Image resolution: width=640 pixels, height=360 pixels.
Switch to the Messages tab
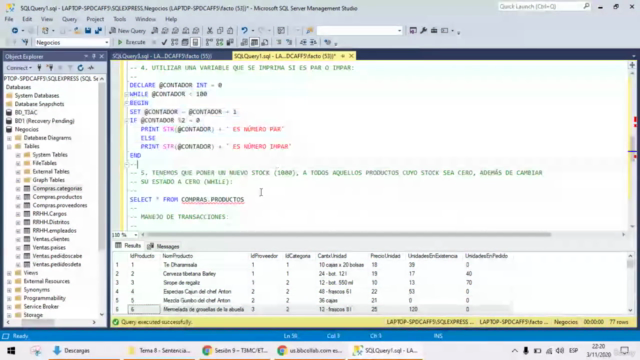[x=164, y=246]
